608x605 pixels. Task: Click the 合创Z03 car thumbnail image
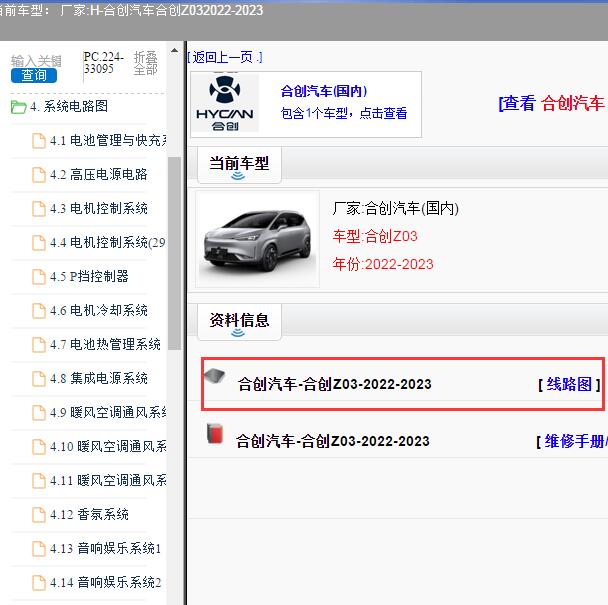(257, 239)
